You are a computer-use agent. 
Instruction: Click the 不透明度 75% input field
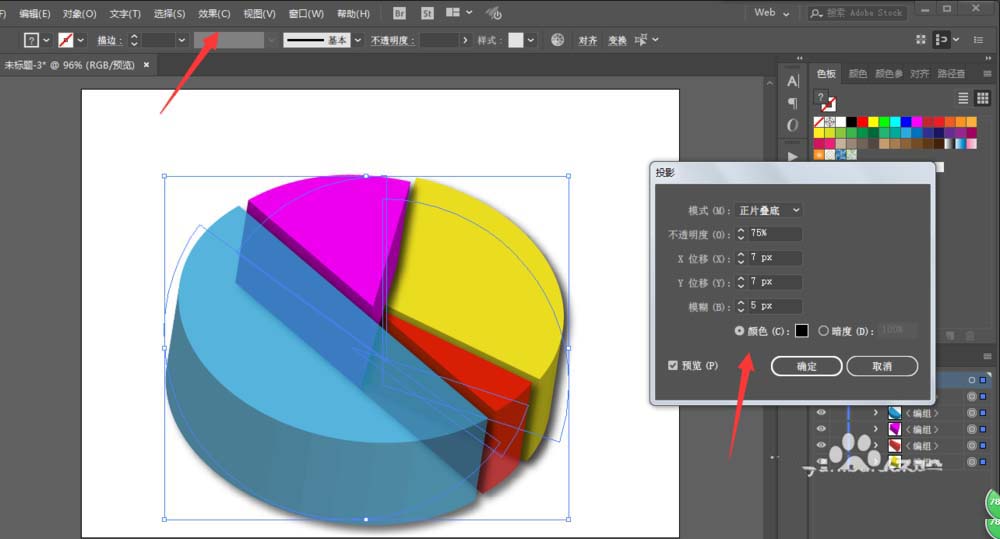tap(775, 233)
